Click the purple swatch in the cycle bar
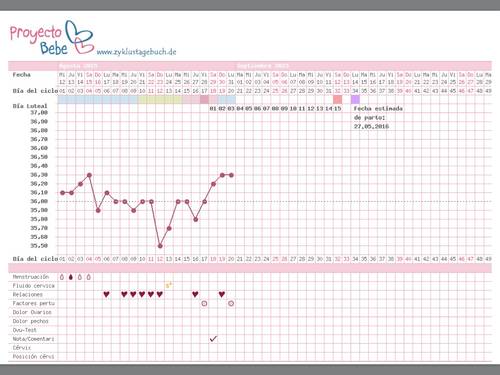The width and height of the screenshot is (500, 375). [355, 99]
